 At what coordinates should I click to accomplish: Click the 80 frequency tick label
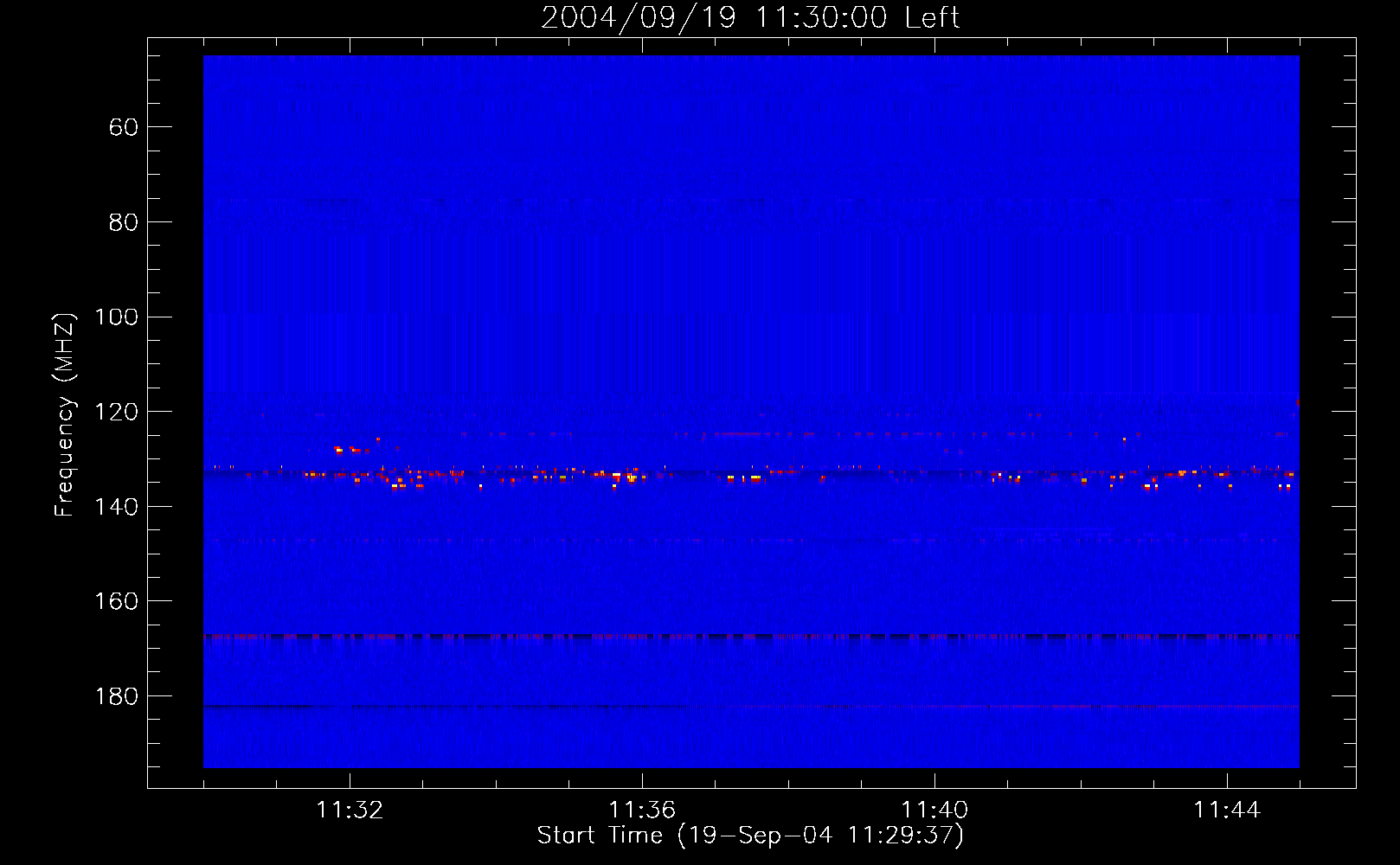(x=124, y=222)
